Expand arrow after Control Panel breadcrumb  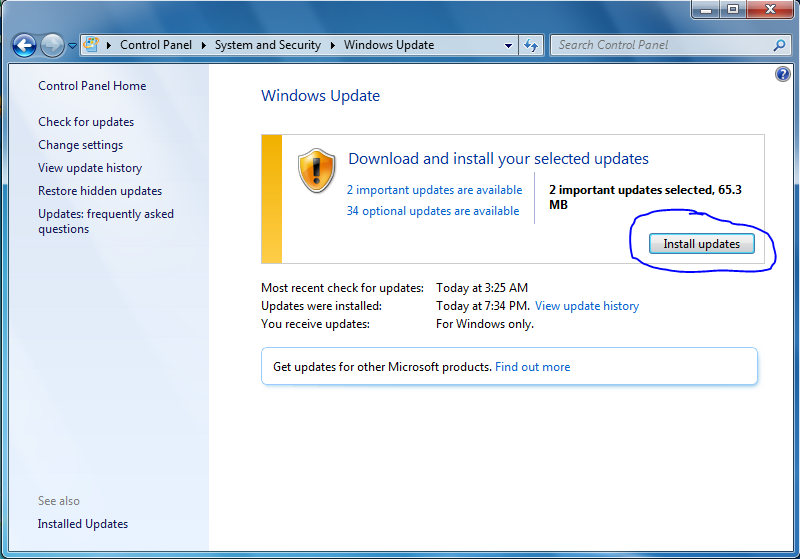pyautogui.click(x=204, y=45)
